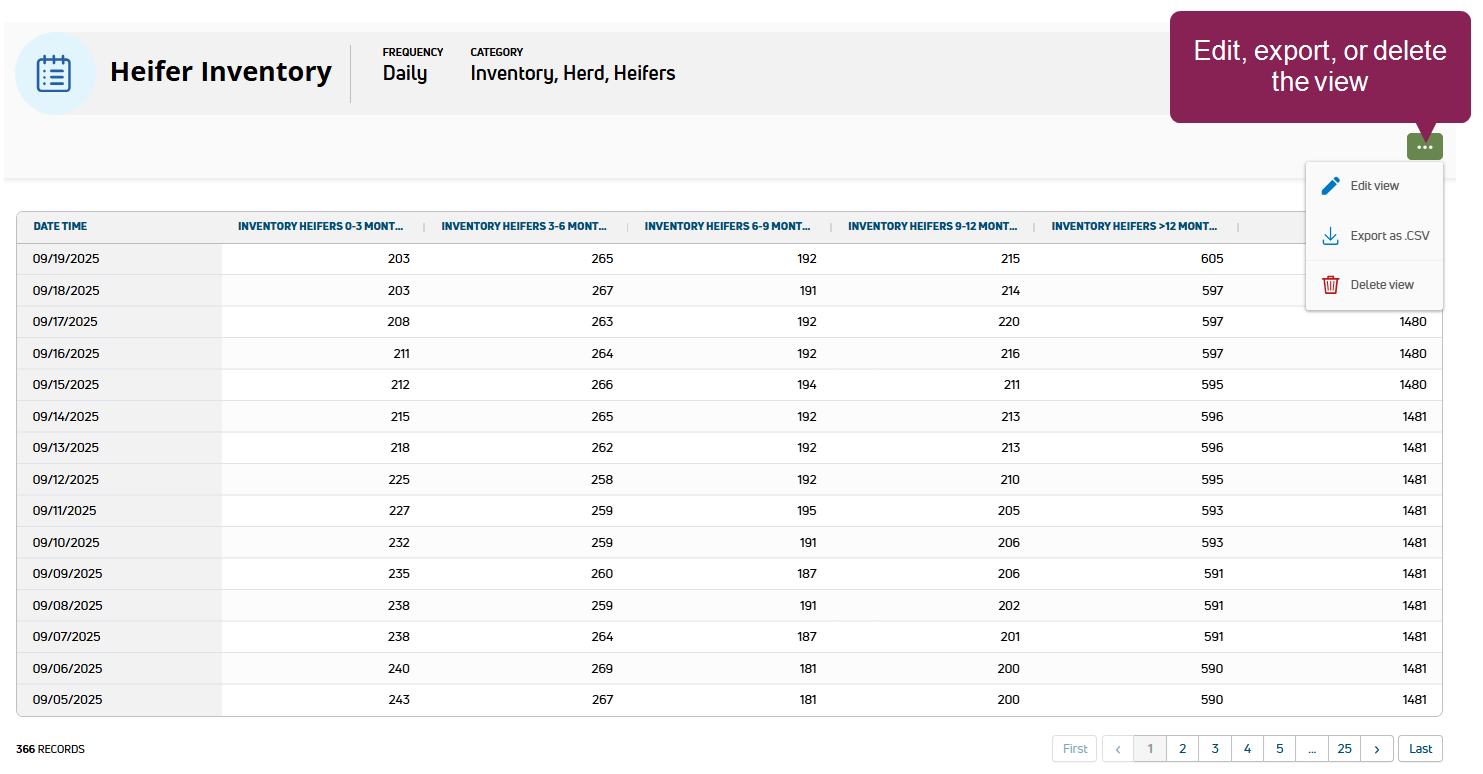Image resolution: width=1483 pixels, height=774 pixels.
Task: Click Inventory Heifers 6-9 Months column header
Action: (x=727, y=227)
